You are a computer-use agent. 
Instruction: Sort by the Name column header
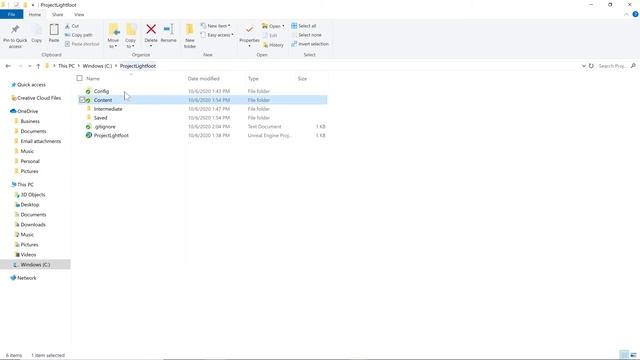click(x=93, y=78)
